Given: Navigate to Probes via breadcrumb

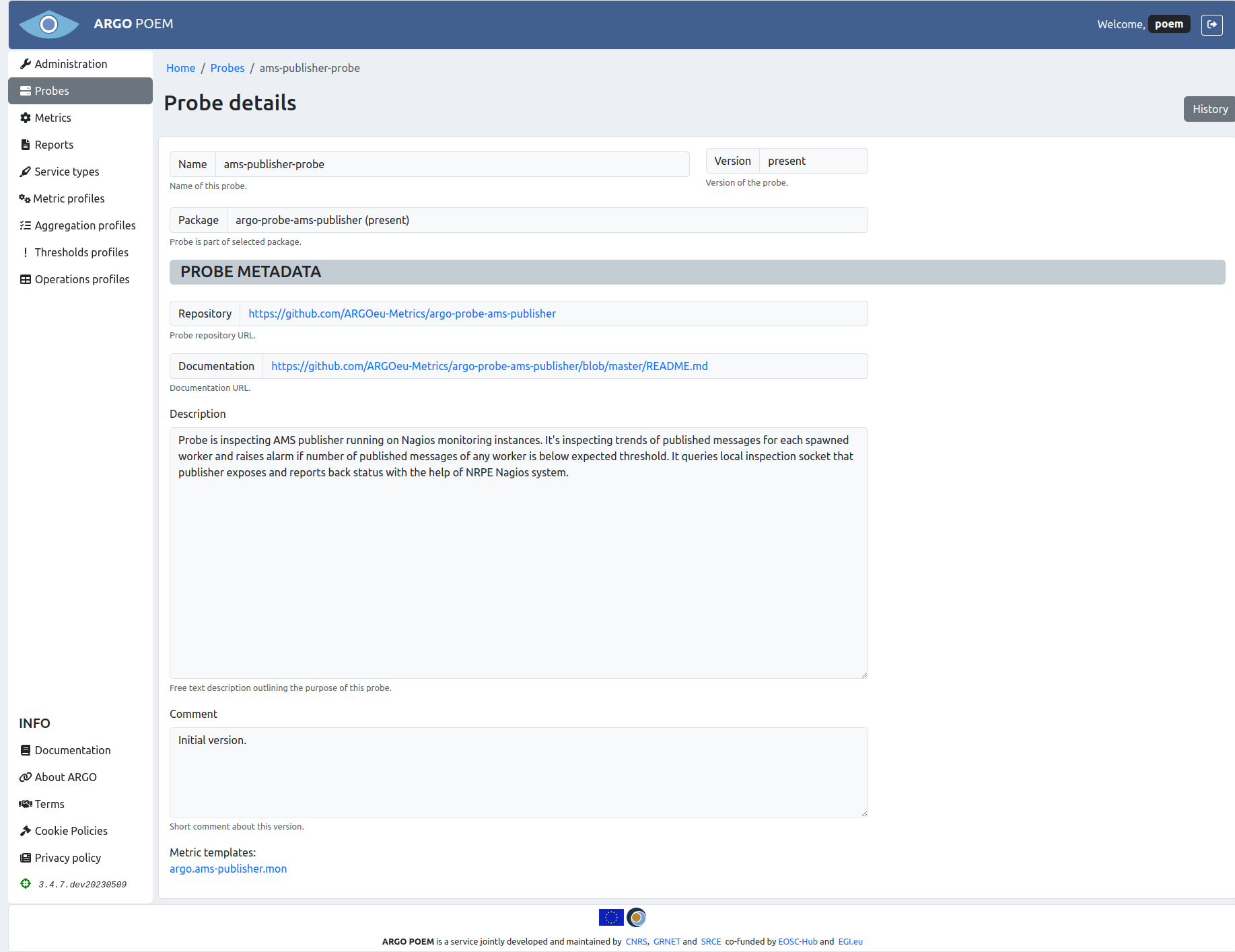Looking at the screenshot, I should pyautogui.click(x=227, y=68).
